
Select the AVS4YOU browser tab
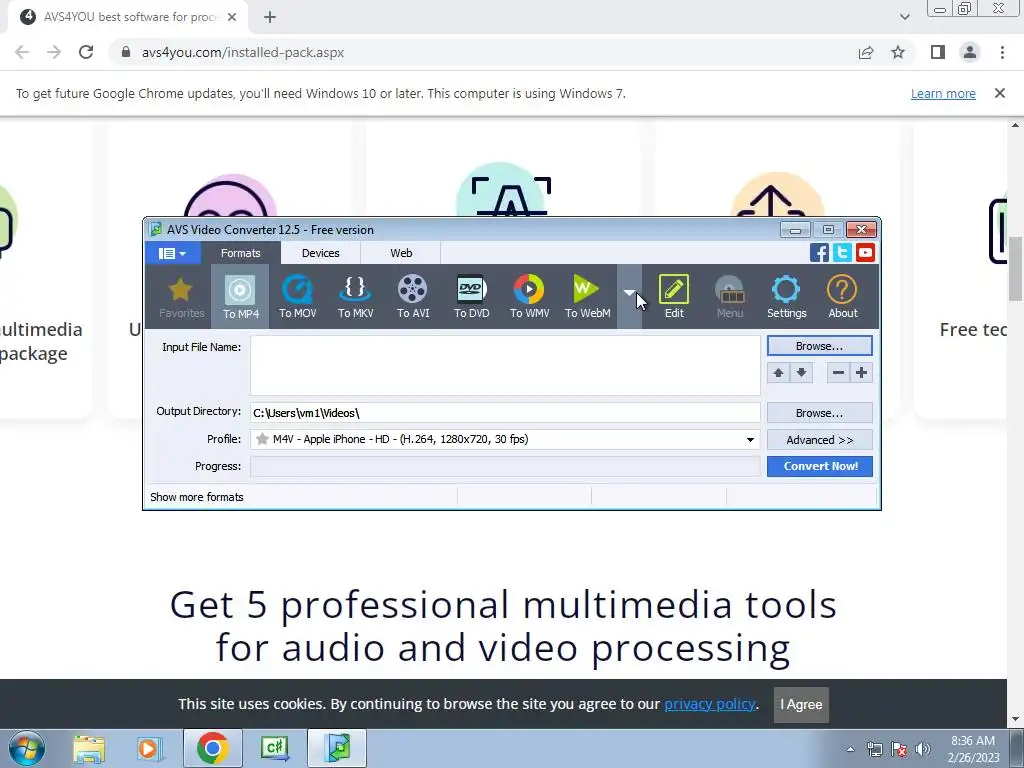128,17
